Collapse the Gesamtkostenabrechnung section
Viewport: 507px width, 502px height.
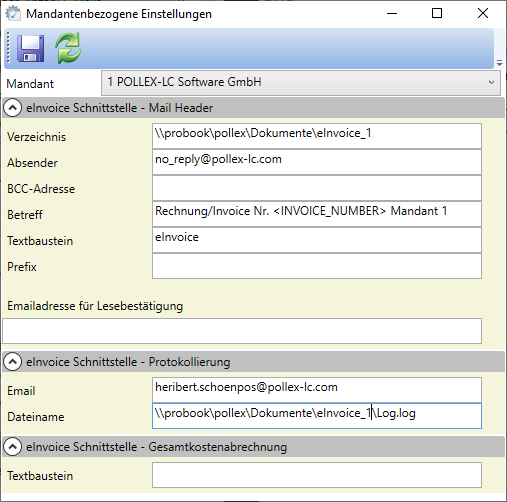click(x=13, y=447)
